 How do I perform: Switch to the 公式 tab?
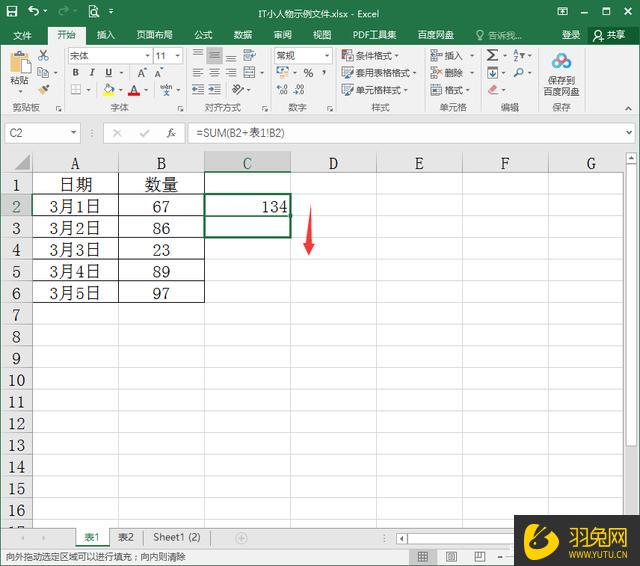coord(203,35)
